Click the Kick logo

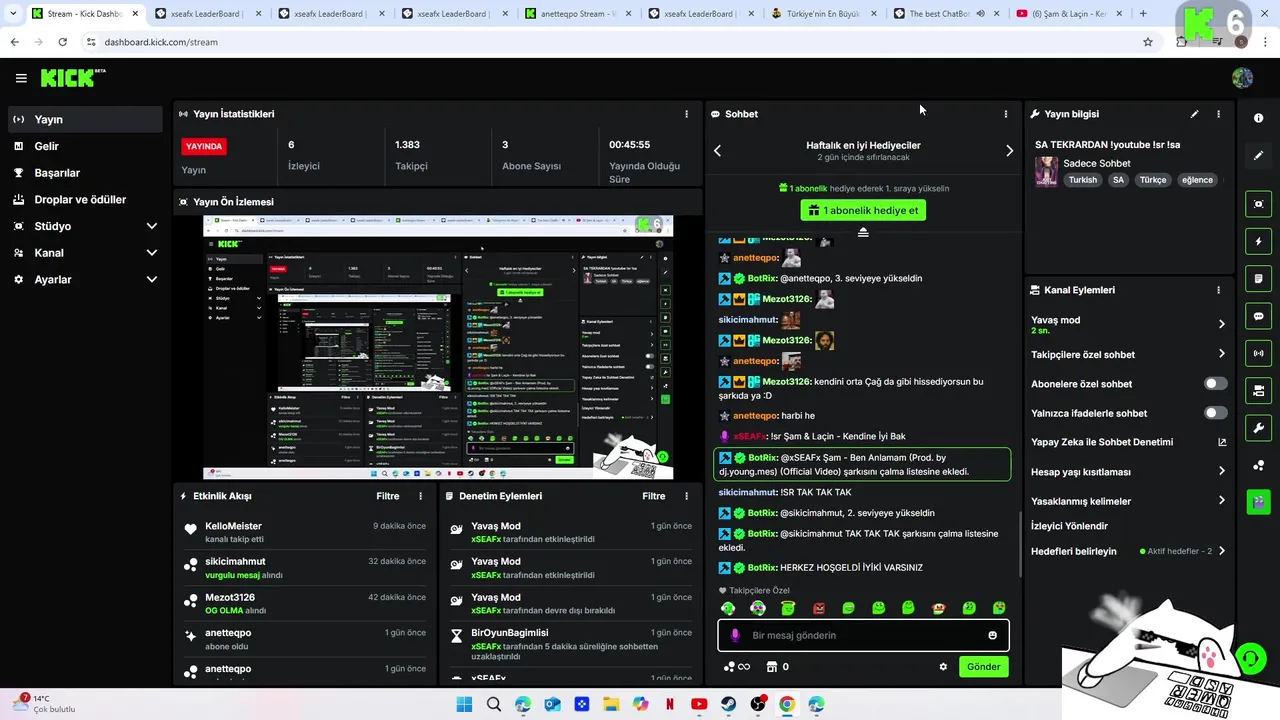[x=73, y=78]
